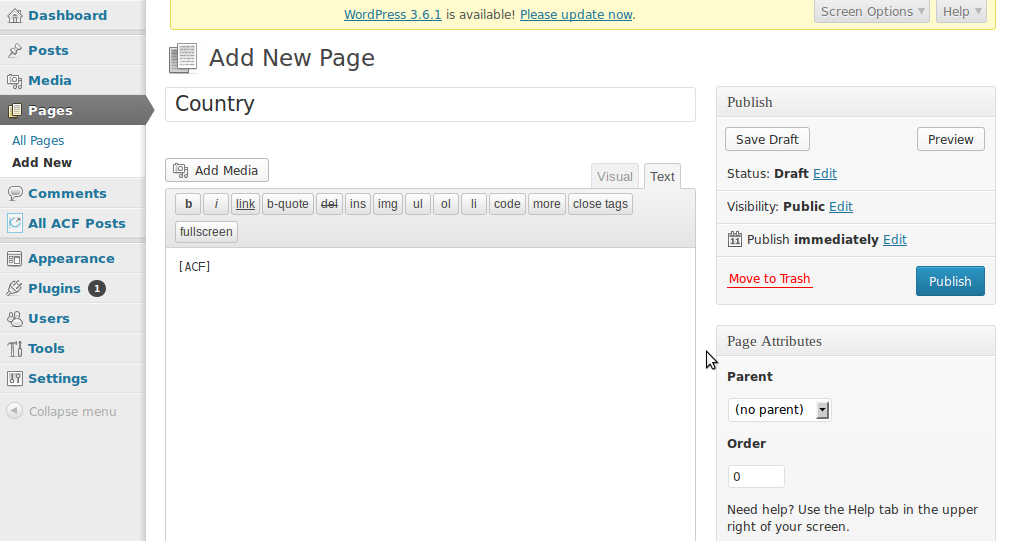Screen dimensions: 1011x541
Task: Click the All ACF Posts icon
Action: click(x=14, y=223)
